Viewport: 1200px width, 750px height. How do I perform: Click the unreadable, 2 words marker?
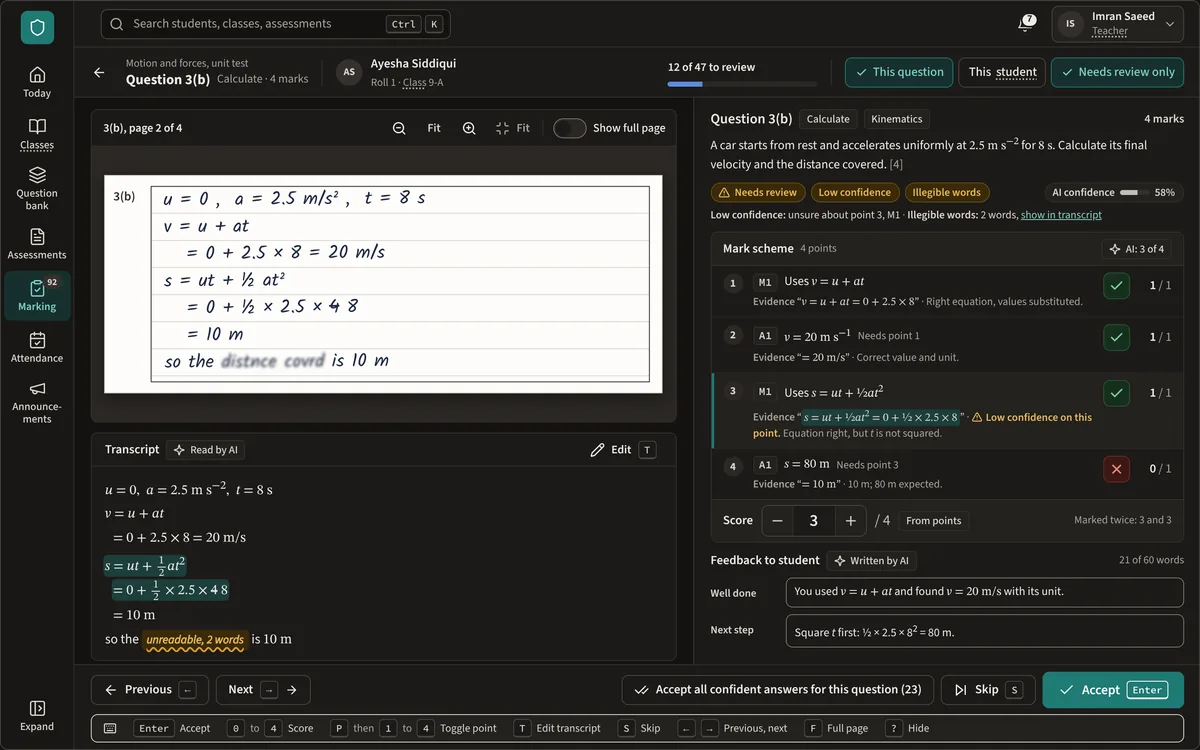pyautogui.click(x=195, y=640)
